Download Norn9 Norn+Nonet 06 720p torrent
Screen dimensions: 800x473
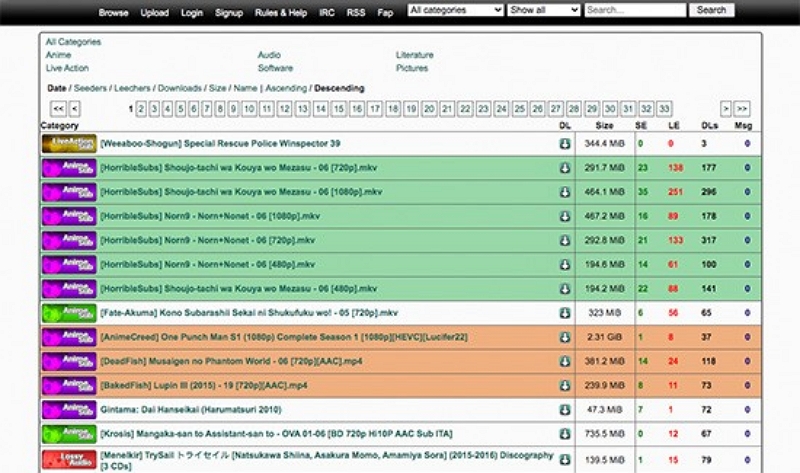point(564,240)
